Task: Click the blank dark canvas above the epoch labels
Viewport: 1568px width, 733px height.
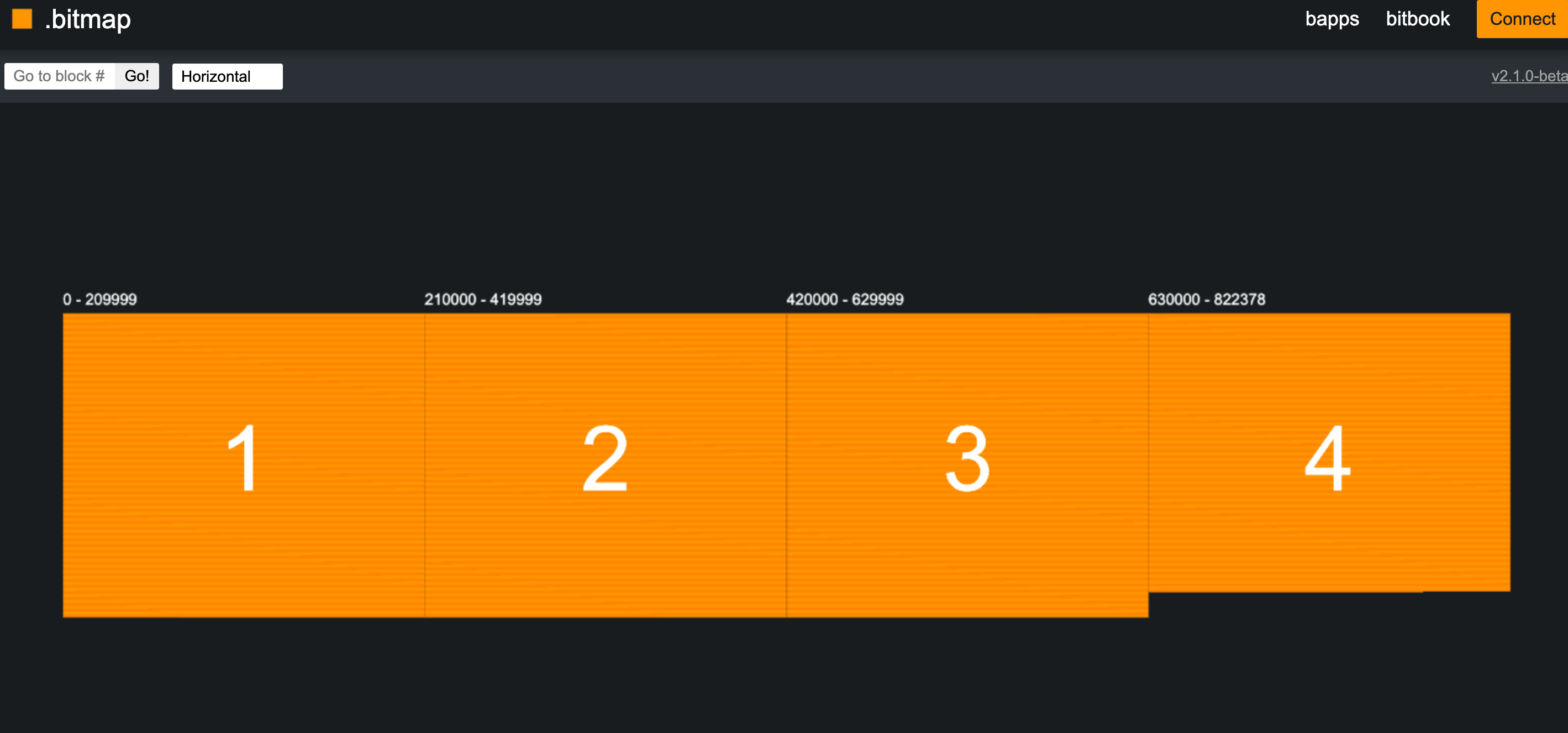Action: coord(784,195)
